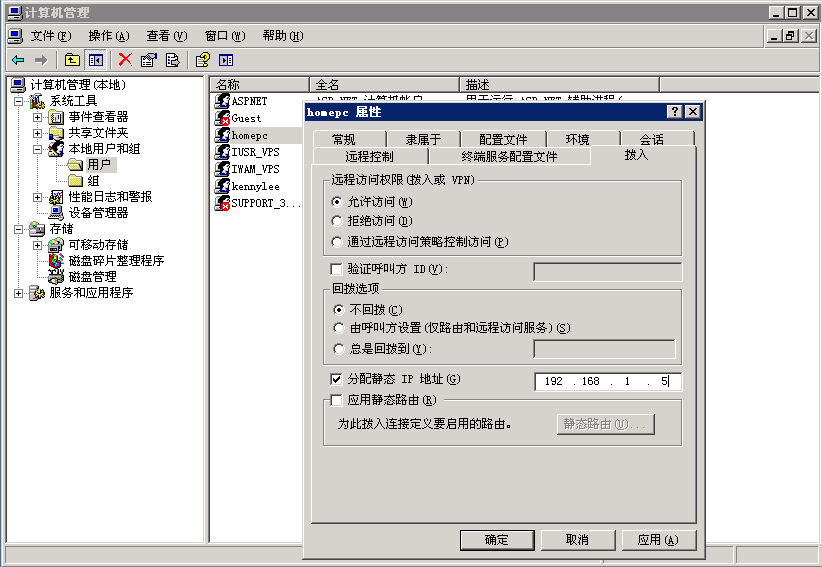The height and width of the screenshot is (567, 822).
Task: Open the 帮助(H) menu
Action: 283,36
